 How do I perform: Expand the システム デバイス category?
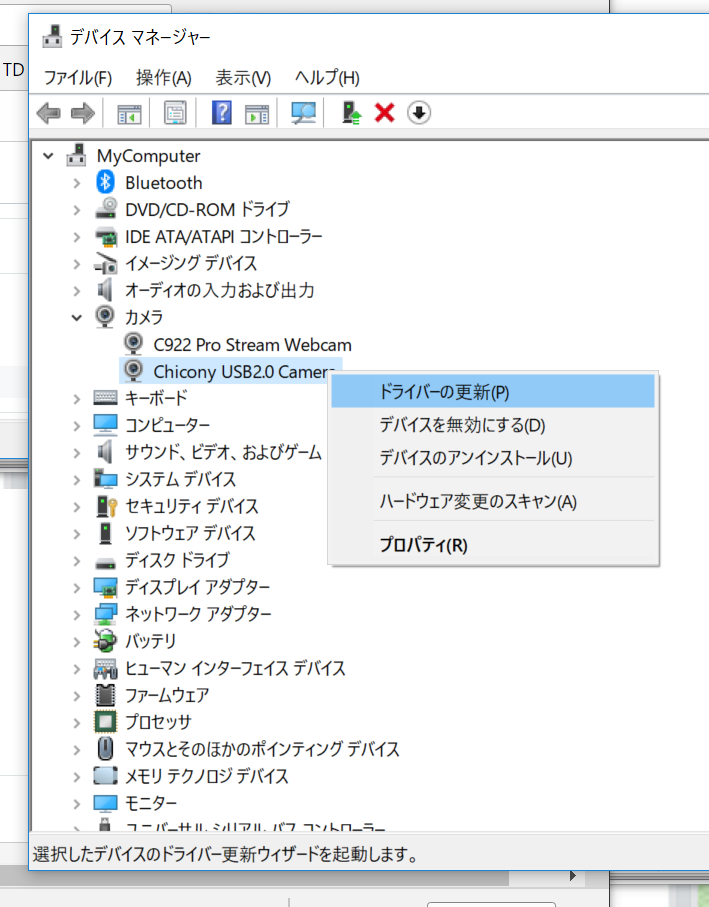coord(77,480)
